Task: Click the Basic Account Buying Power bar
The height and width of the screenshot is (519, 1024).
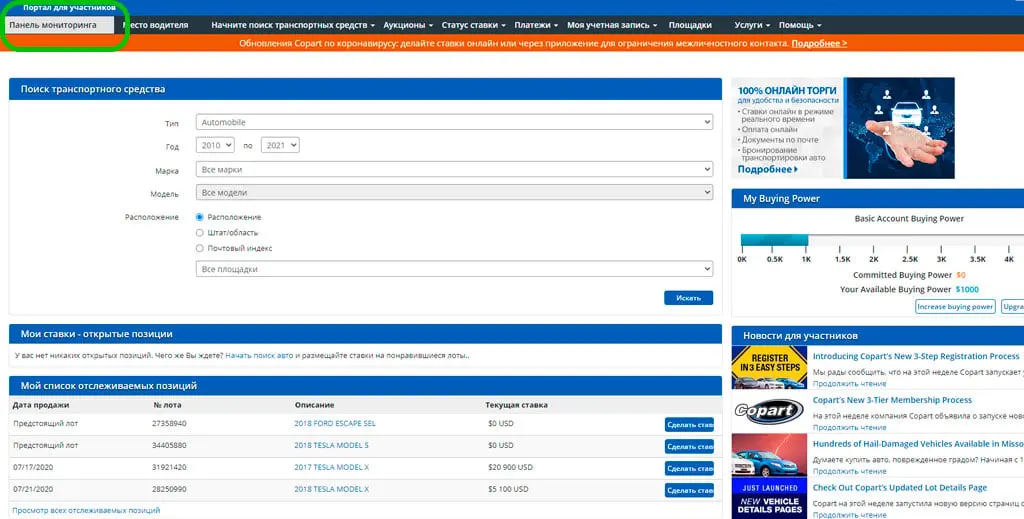Action: coord(882,240)
